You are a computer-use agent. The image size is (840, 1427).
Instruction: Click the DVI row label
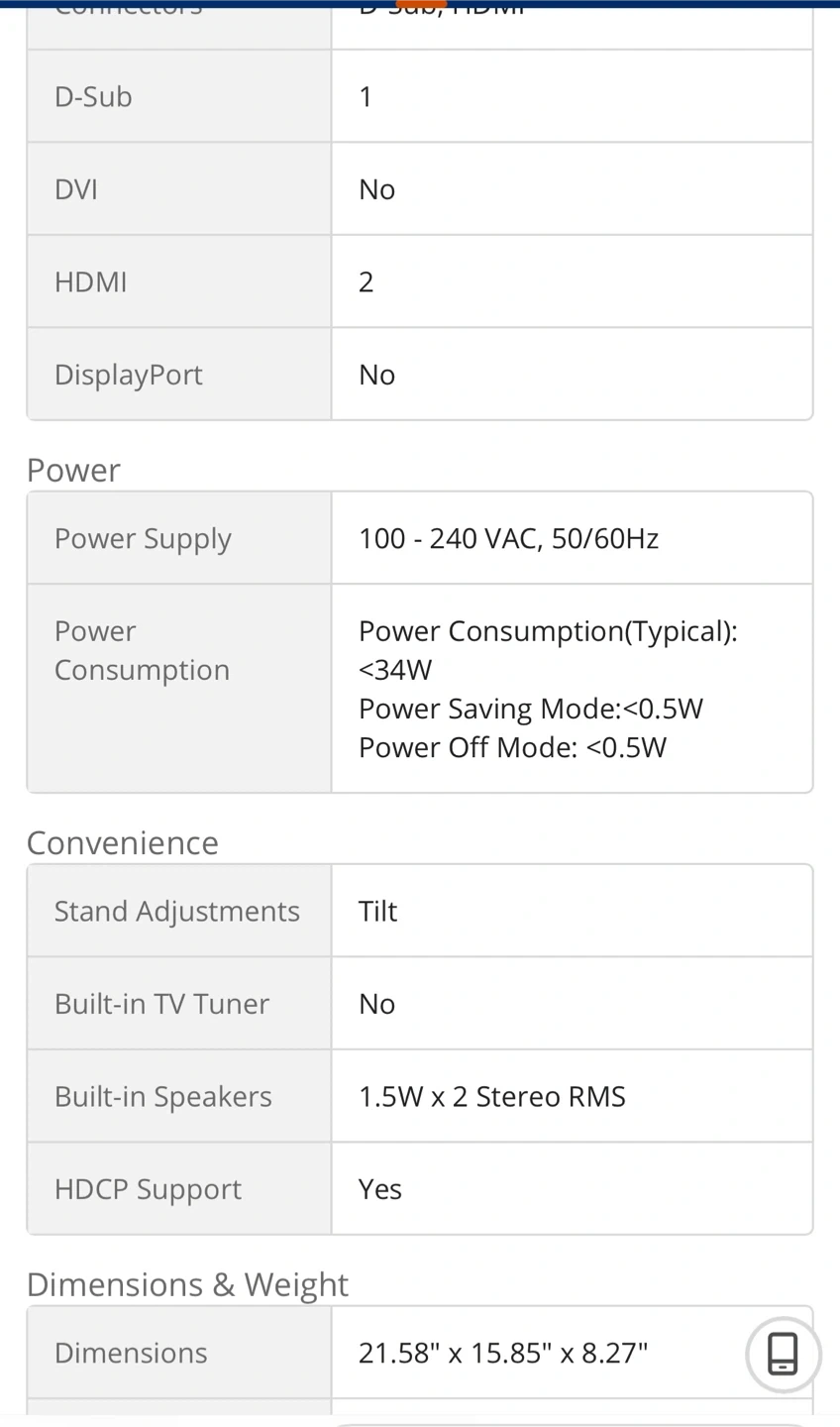pyautogui.click(x=76, y=189)
